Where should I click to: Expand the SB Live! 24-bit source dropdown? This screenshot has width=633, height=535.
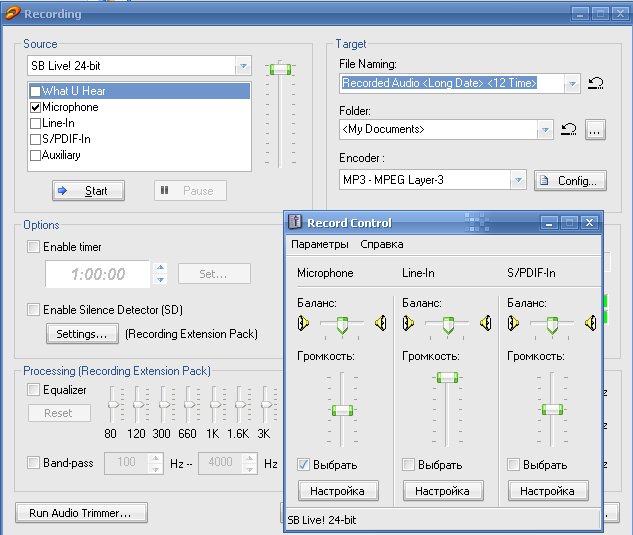tap(243, 66)
